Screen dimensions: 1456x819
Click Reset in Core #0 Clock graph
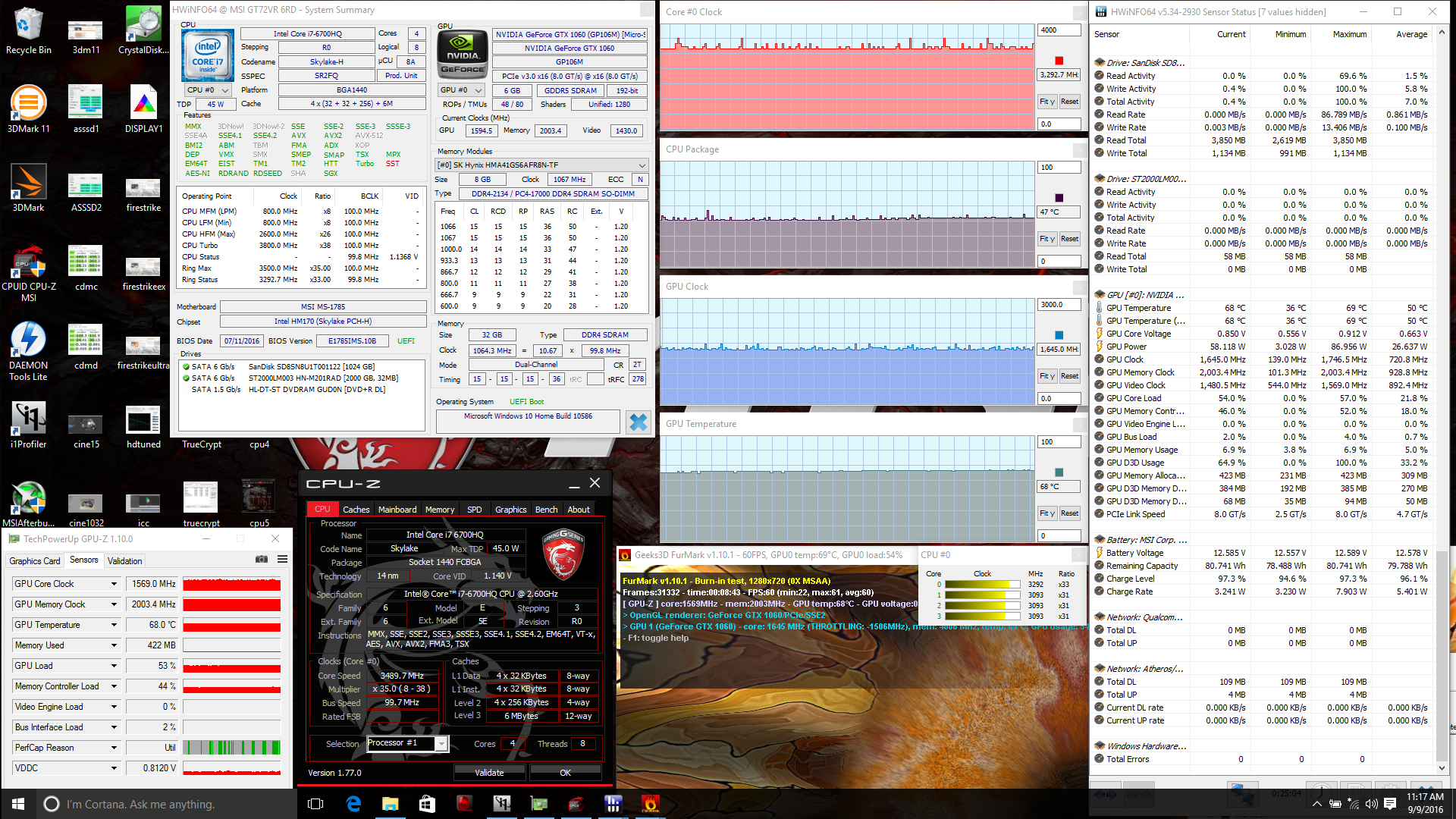click(x=1069, y=102)
